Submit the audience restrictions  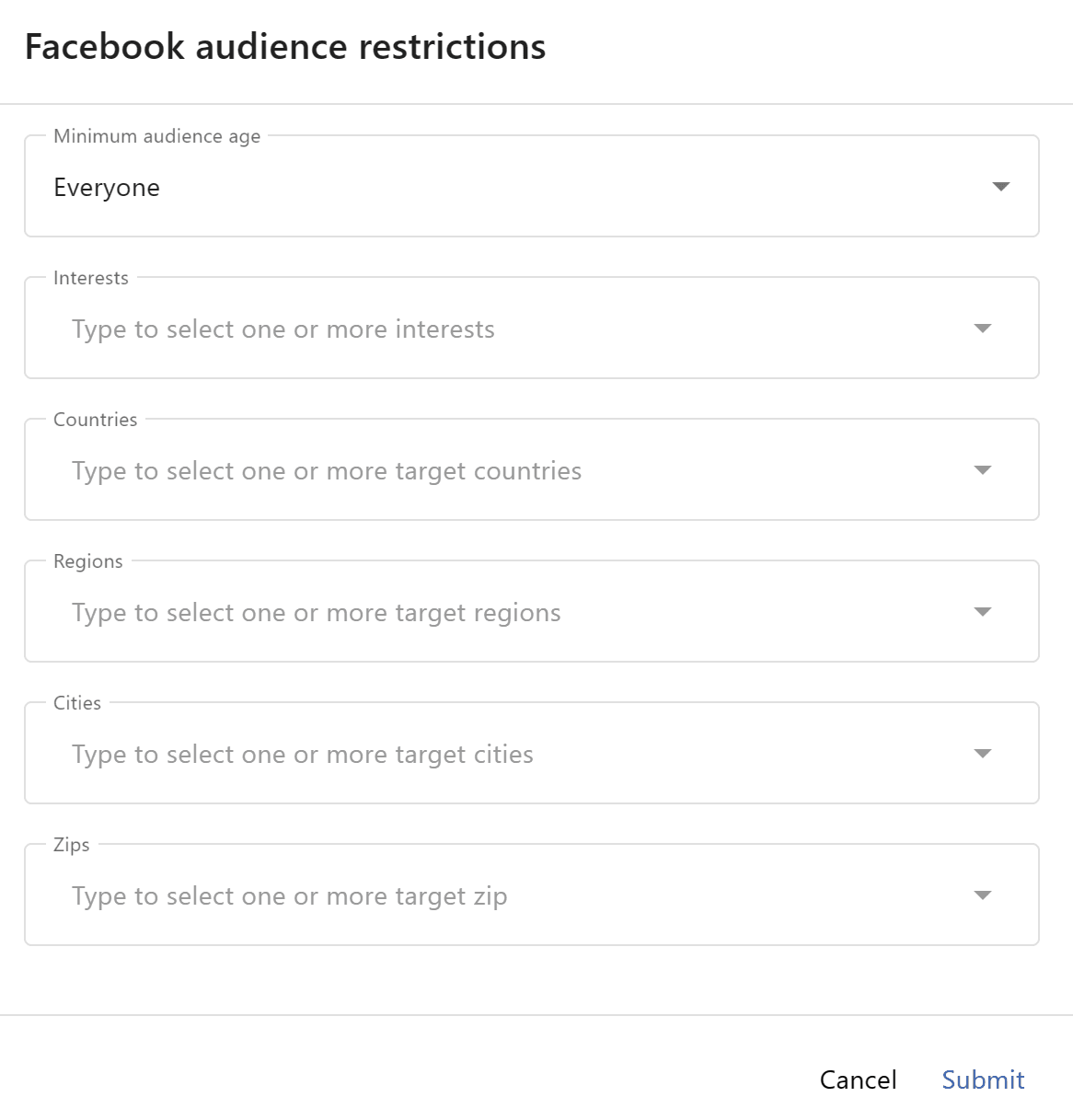pyautogui.click(x=982, y=1080)
